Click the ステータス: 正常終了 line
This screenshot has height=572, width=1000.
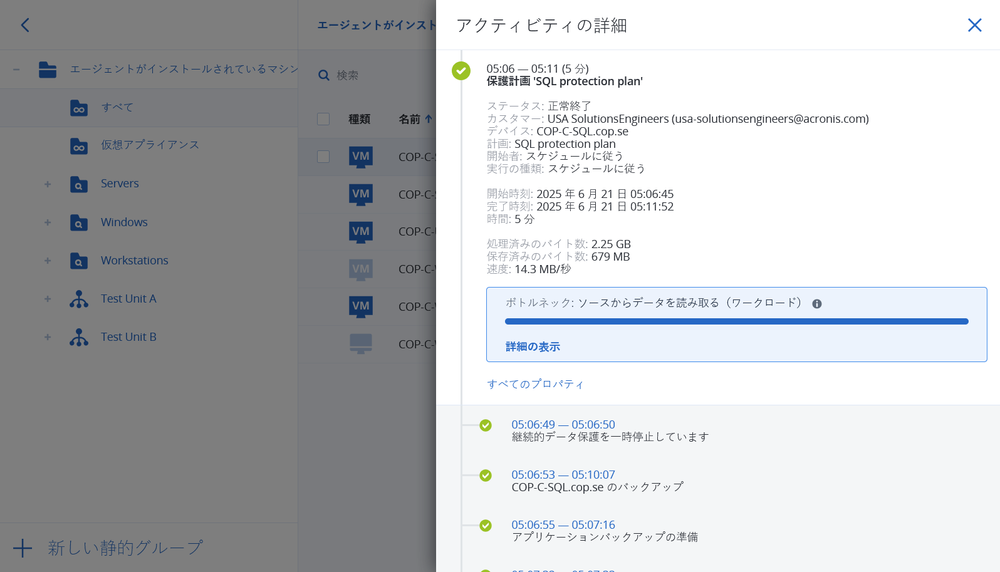(x=539, y=106)
